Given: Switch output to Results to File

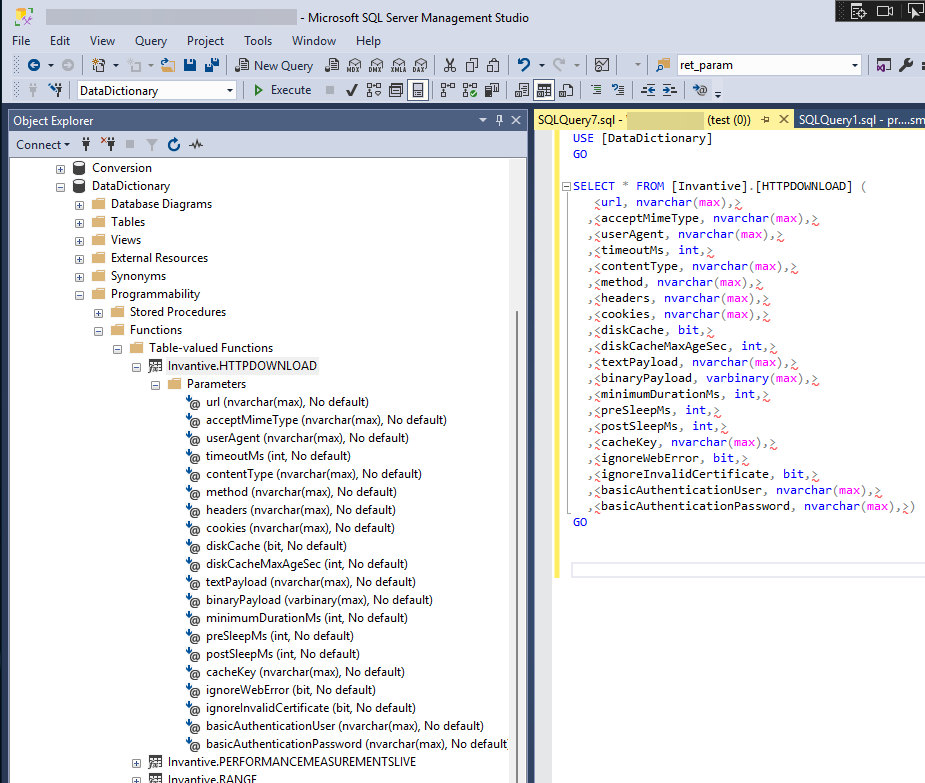Looking at the screenshot, I should click(566, 90).
